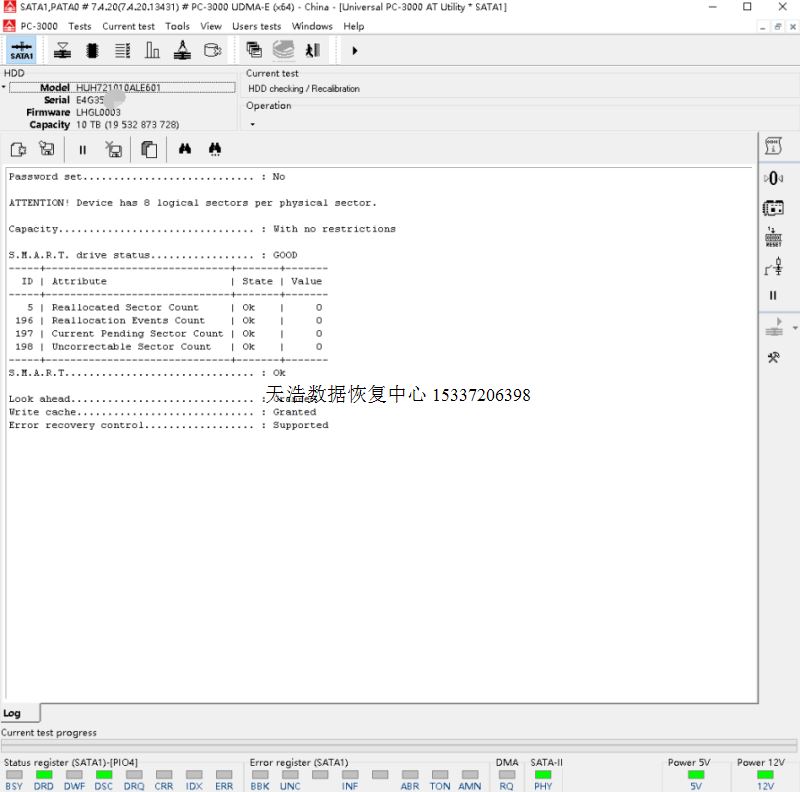Click the copy log icon
Viewport: 800px width, 792px height.
pyautogui.click(x=149, y=149)
